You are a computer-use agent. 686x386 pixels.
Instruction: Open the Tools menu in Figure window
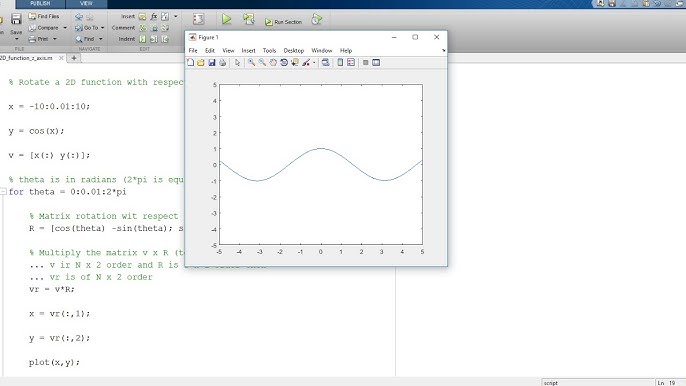pyautogui.click(x=269, y=51)
